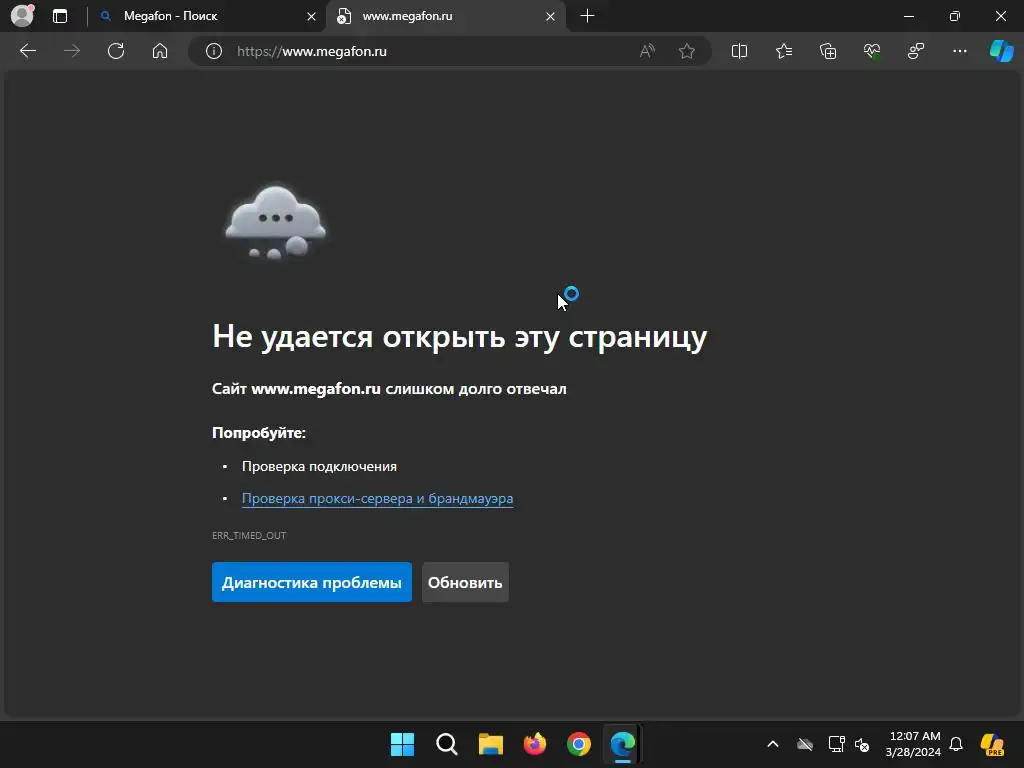
Task: Launch Google Chrome from taskbar
Action: pos(579,744)
